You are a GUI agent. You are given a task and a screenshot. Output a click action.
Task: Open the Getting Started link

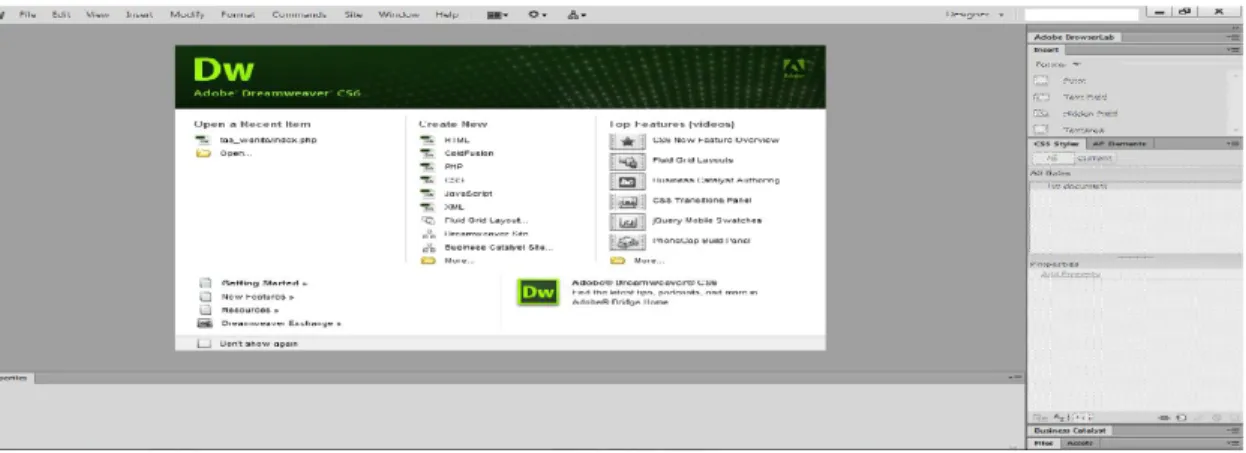pyautogui.click(x=264, y=283)
